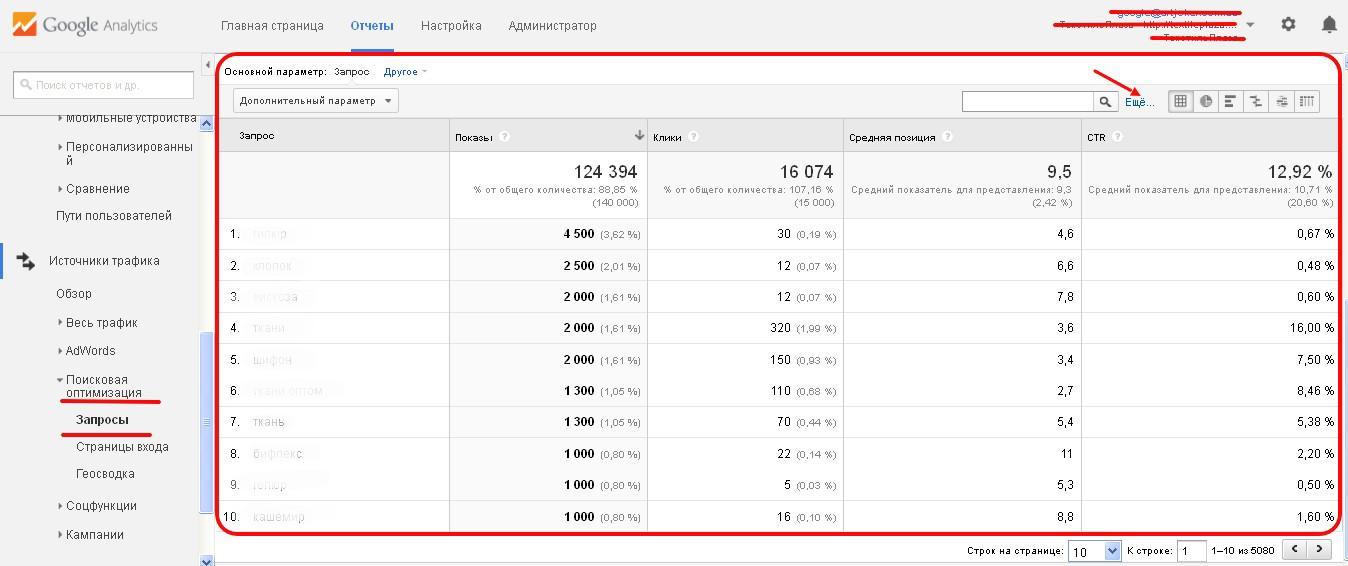The width and height of the screenshot is (1348, 566).
Task: Click the К строке page number field
Action: [x=1191, y=551]
